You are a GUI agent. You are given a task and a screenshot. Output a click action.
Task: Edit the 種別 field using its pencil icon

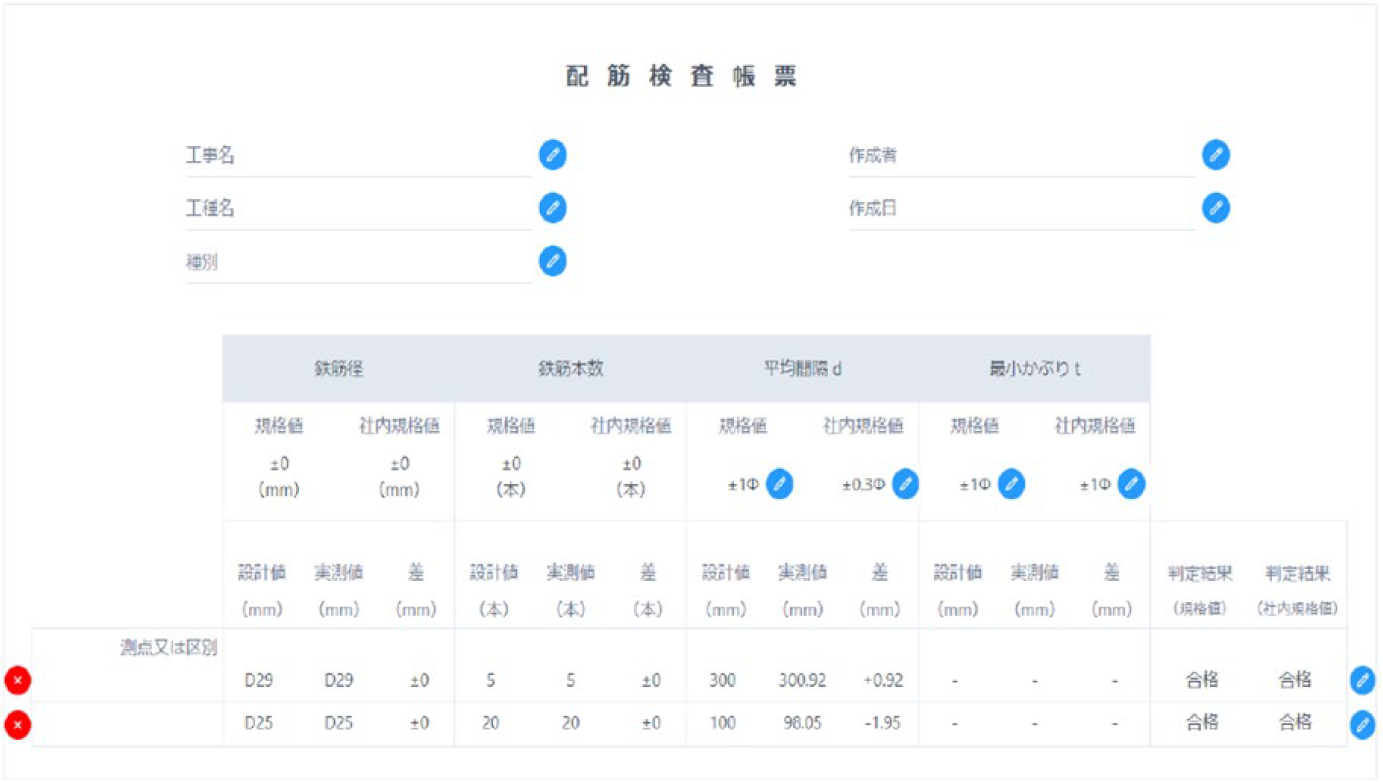[x=553, y=261]
